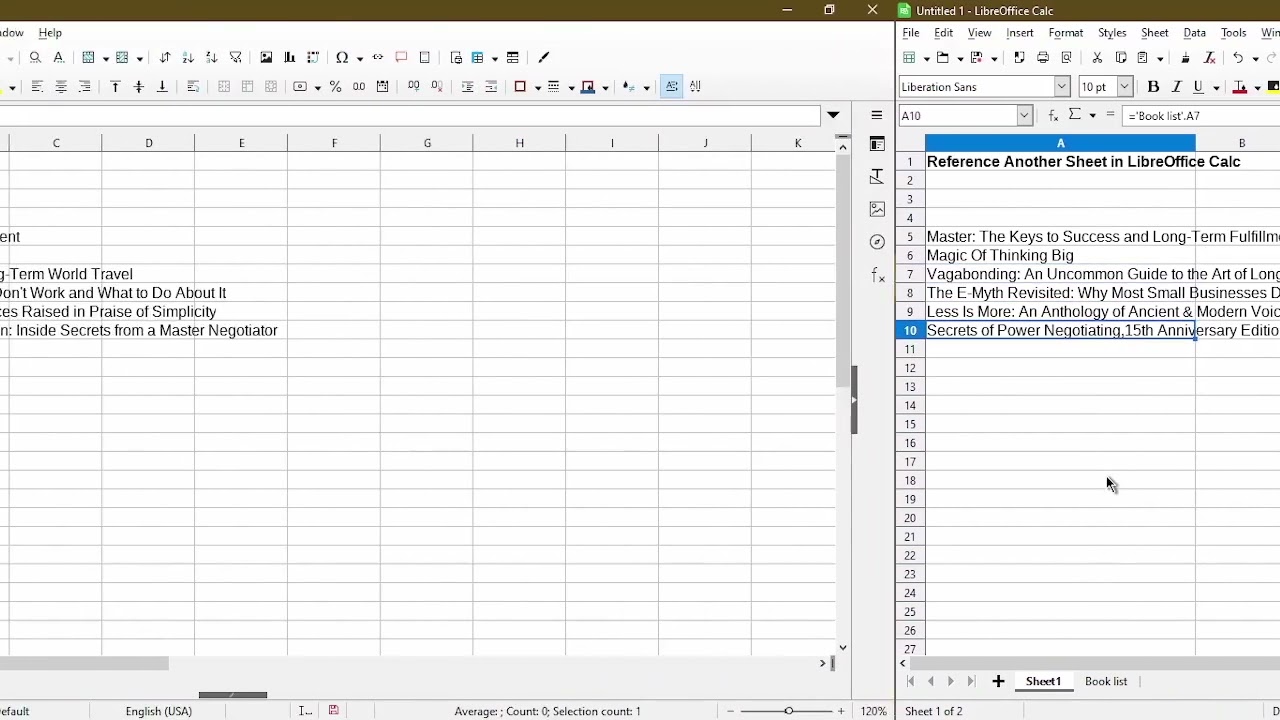
Task: Click the Save icon in right window
Action: point(977,58)
